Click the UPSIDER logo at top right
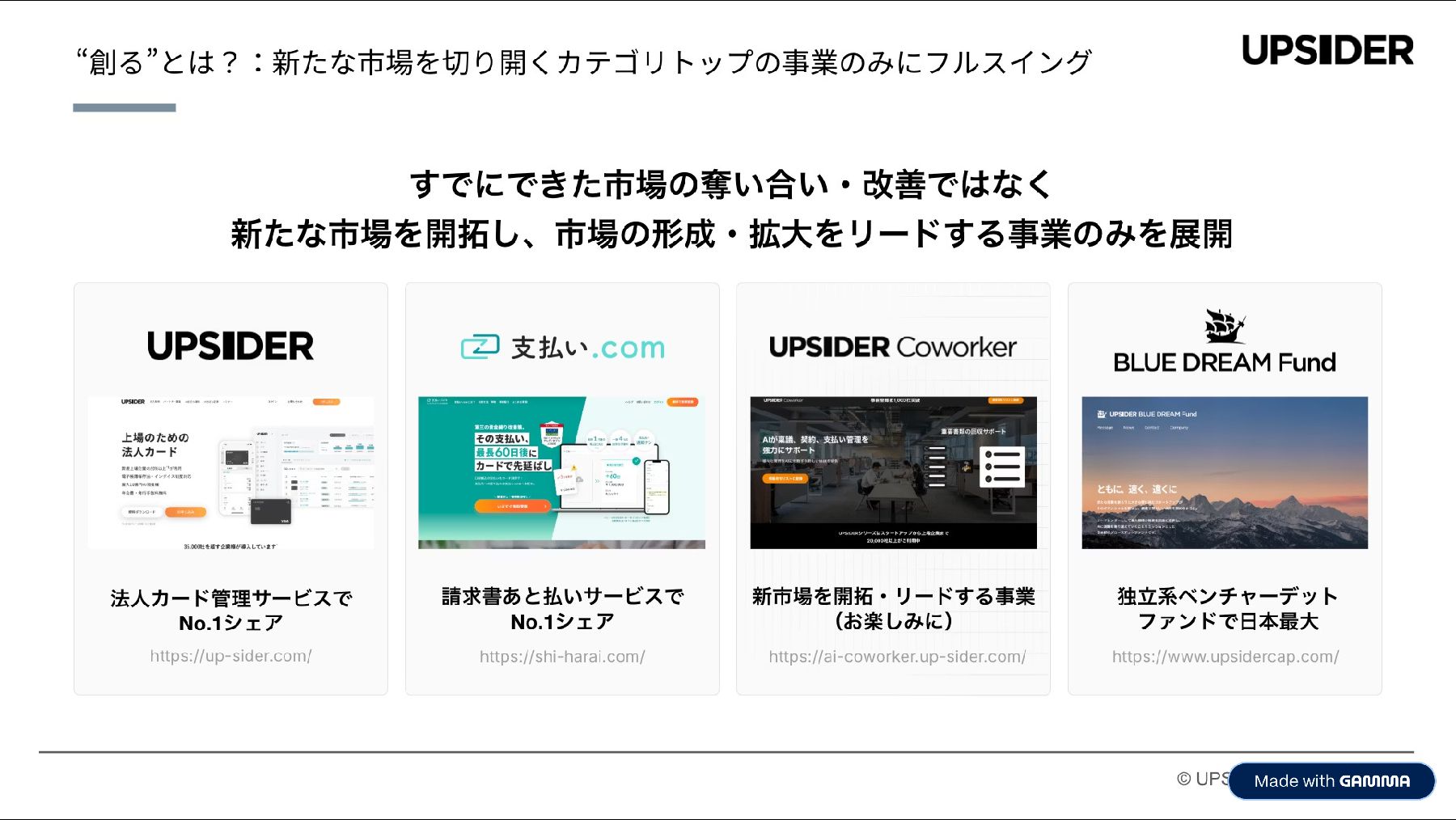Viewport: 1456px width, 820px height. 1327,50
